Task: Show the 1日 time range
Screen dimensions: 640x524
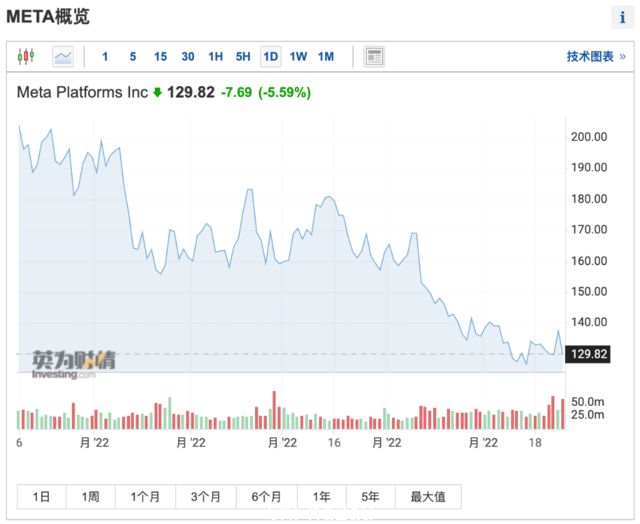Action: tap(41, 497)
